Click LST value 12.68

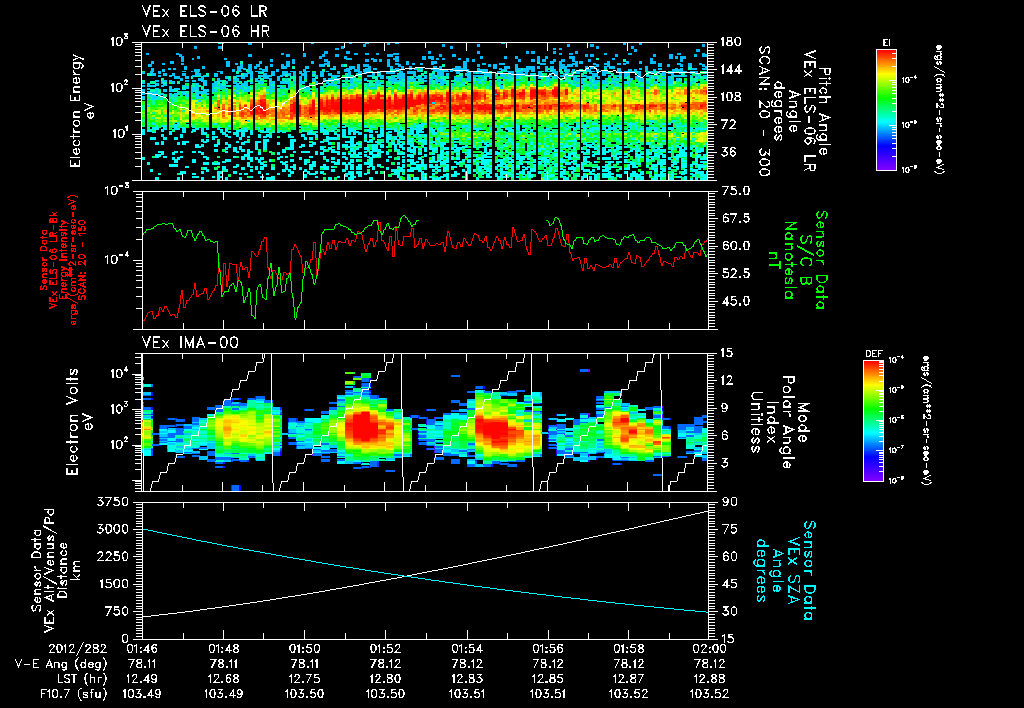pyautogui.click(x=223, y=679)
